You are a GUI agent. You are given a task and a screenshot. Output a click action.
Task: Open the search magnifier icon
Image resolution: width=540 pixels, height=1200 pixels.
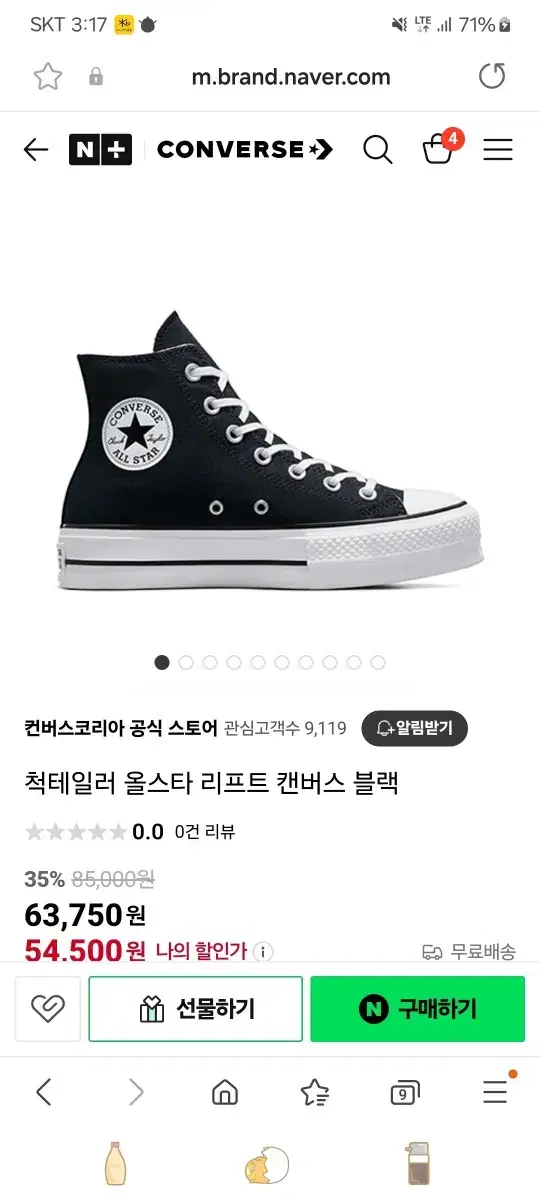377,150
